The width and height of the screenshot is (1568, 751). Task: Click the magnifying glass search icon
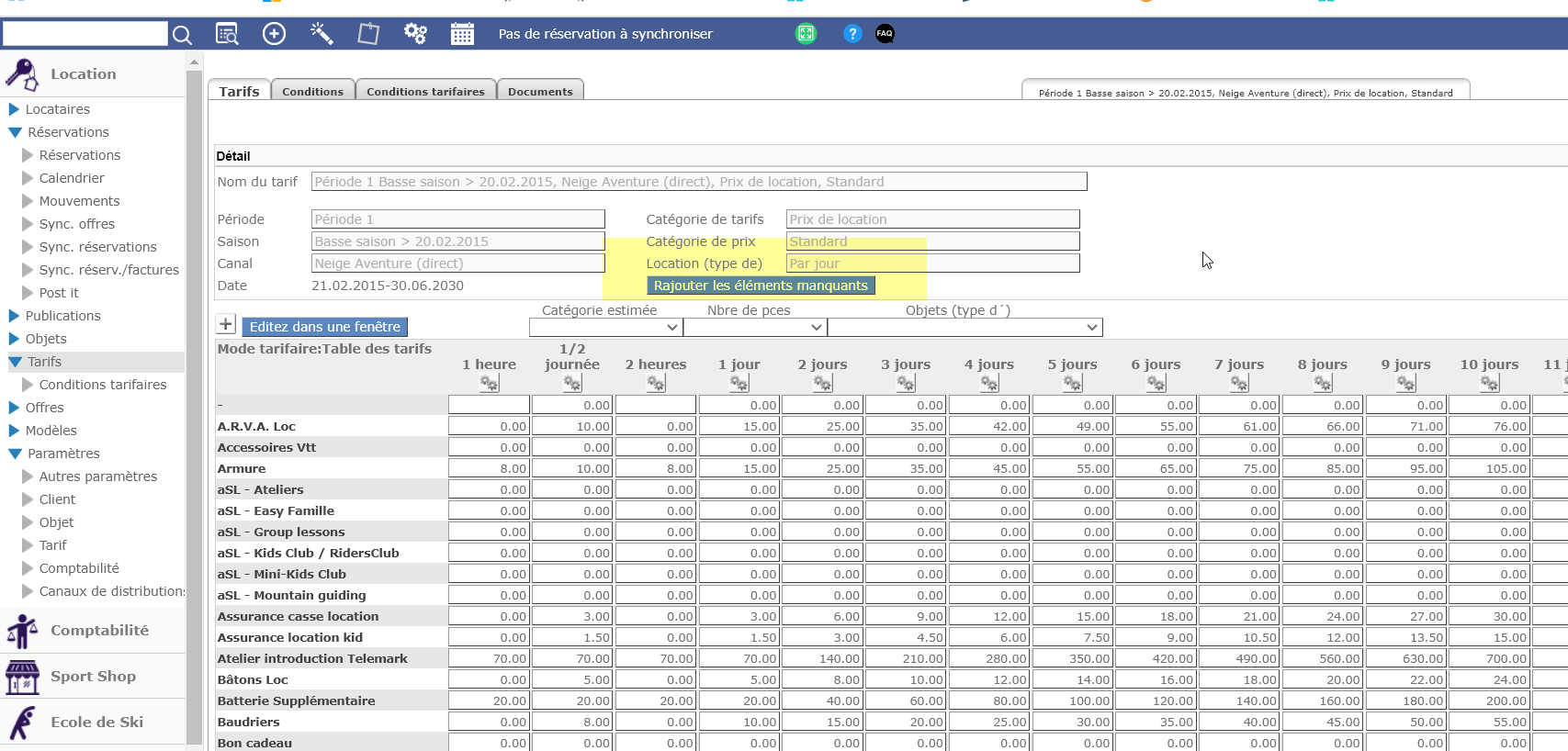[x=182, y=35]
